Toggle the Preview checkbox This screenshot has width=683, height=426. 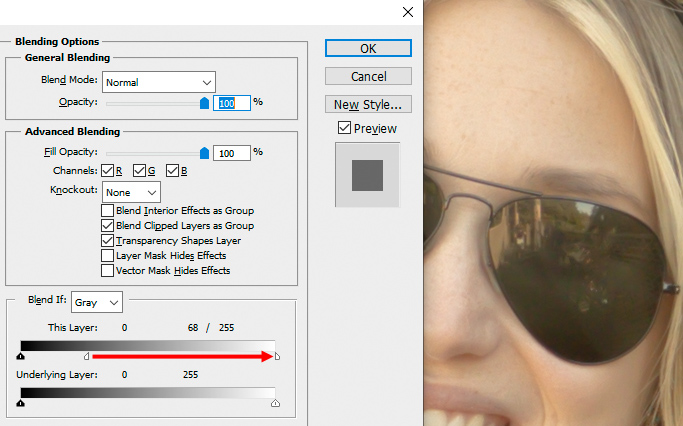point(345,128)
